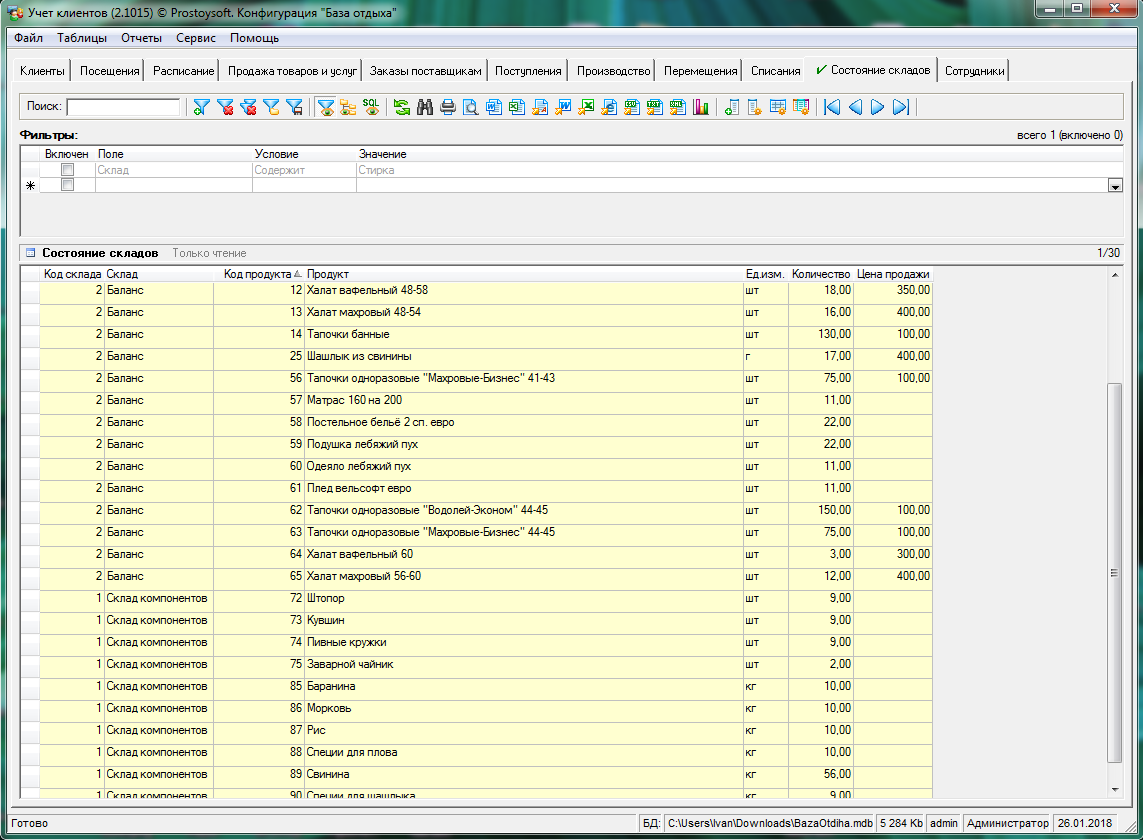Click the binoculars find icon
Screen dimensions: 1143x840
pos(424,107)
